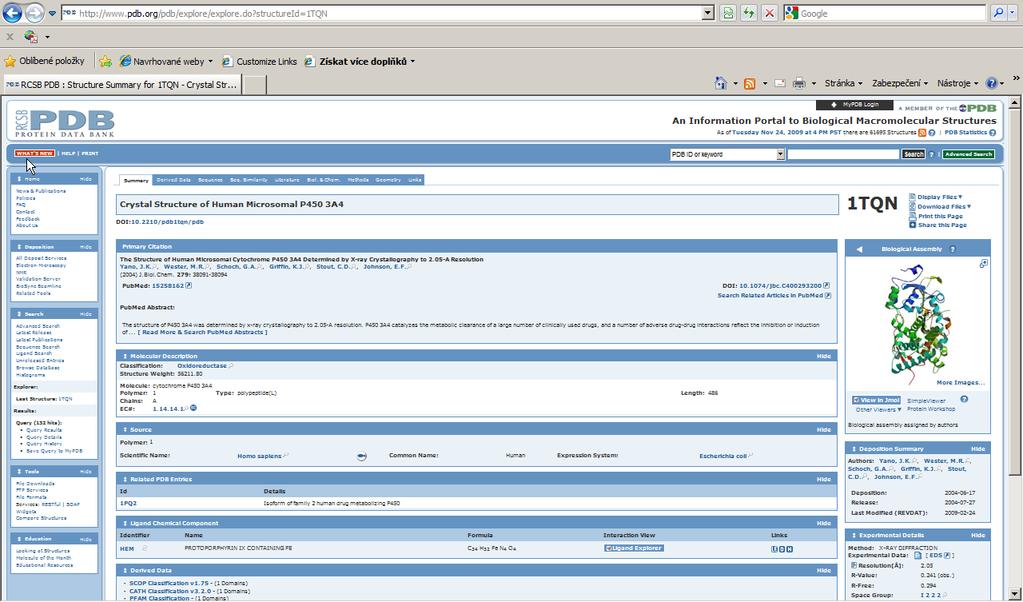
Task: Open the browser Home page icon
Action: [x=720, y=83]
